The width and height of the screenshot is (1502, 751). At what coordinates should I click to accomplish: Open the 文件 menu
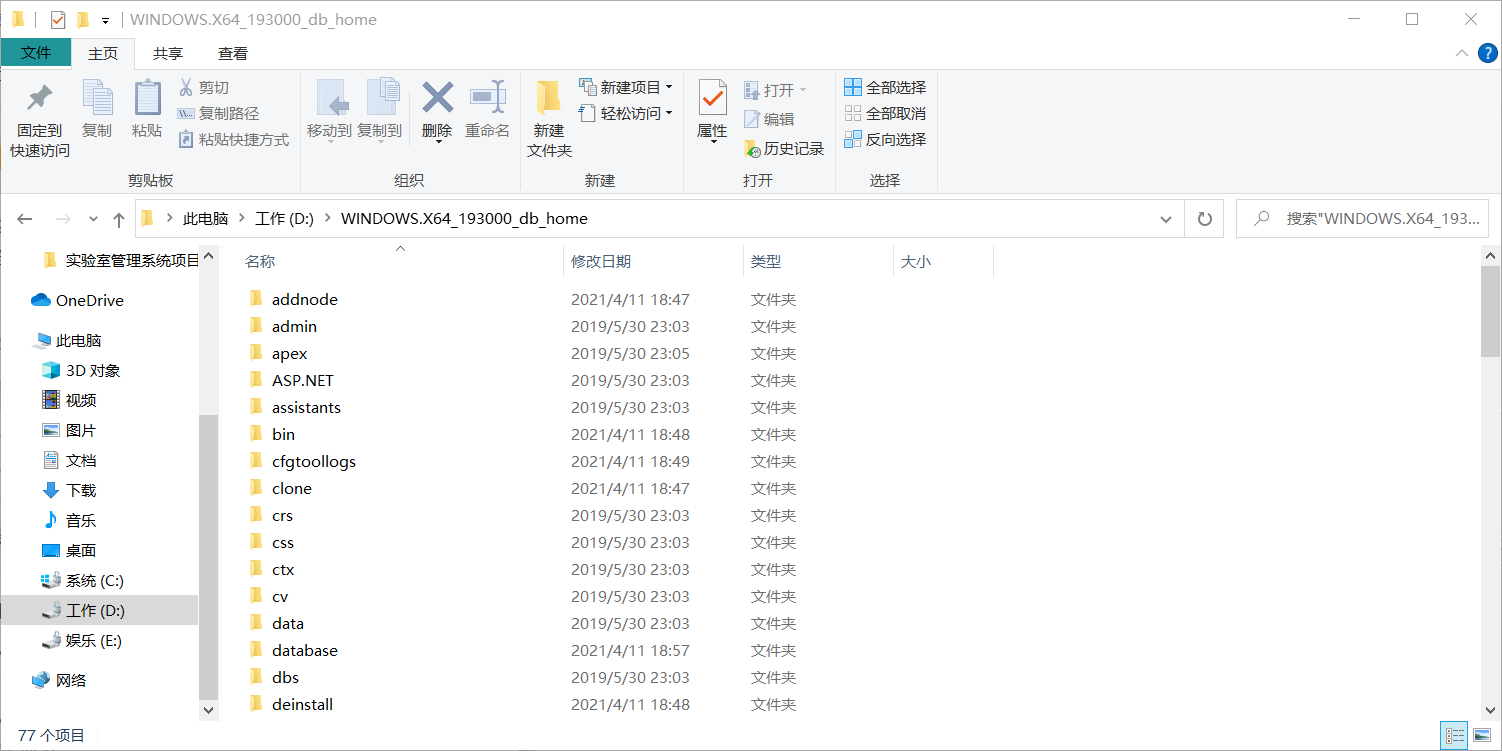pos(36,53)
